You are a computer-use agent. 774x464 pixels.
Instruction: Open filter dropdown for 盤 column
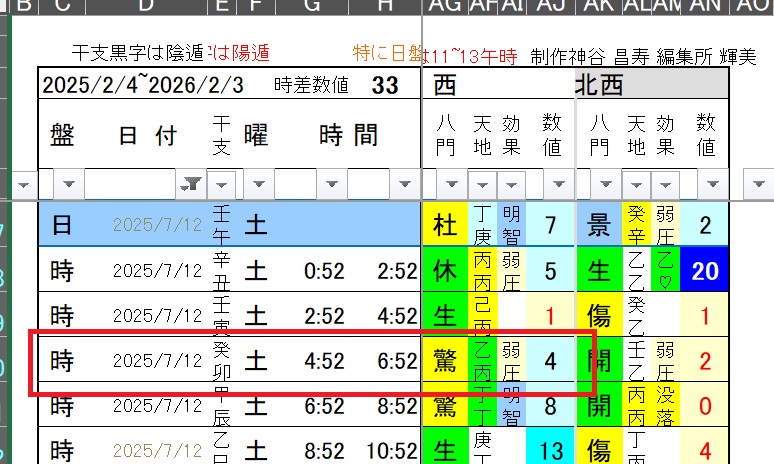tap(68, 184)
